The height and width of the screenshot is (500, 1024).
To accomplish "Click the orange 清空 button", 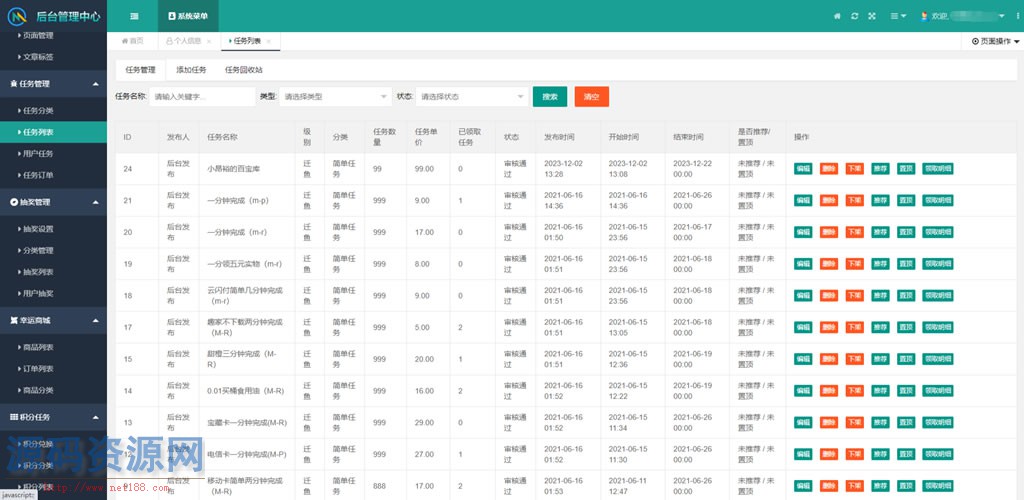I will click(592, 97).
